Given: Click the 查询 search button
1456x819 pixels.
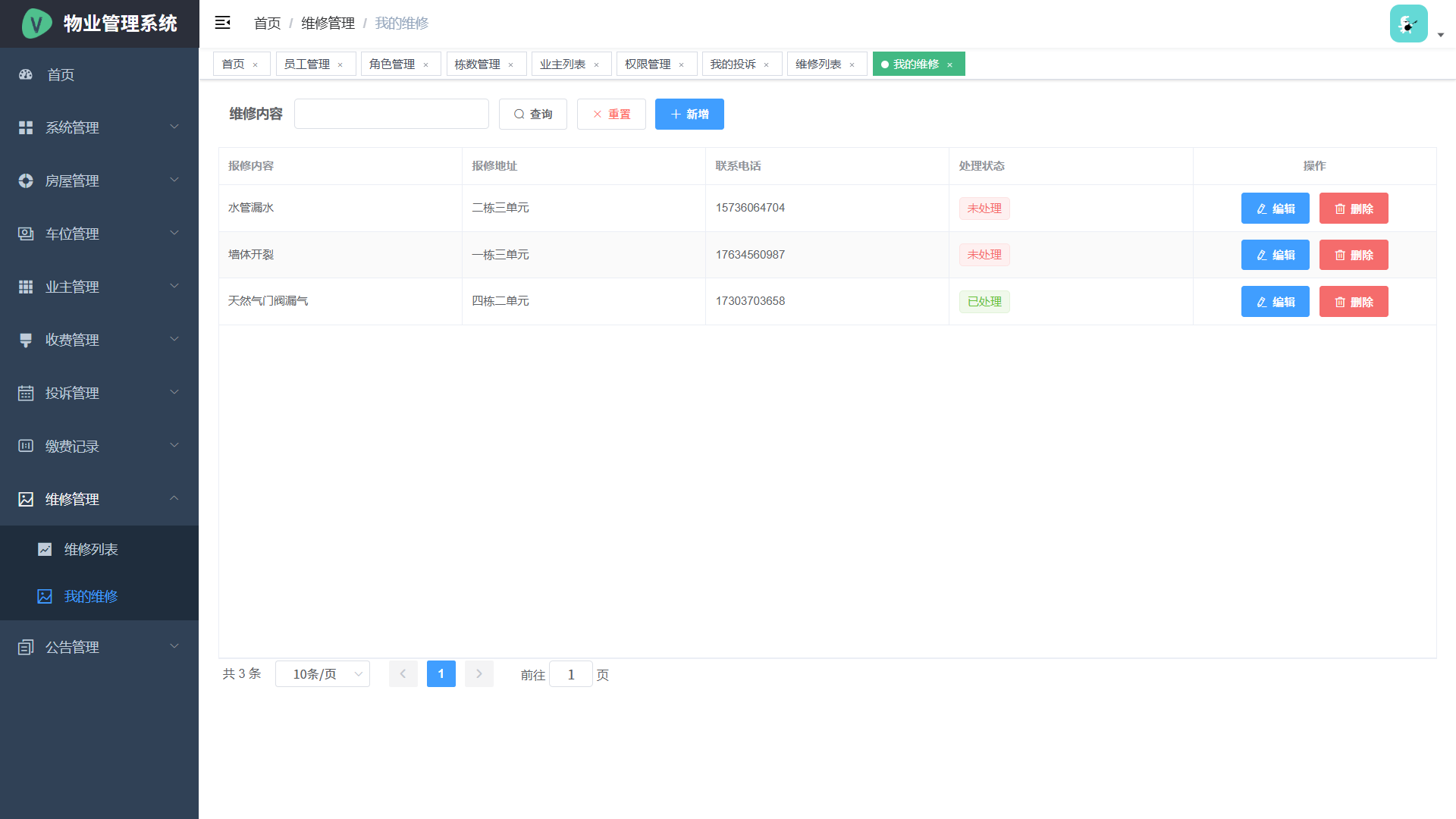Looking at the screenshot, I should [x=532, y=114].
